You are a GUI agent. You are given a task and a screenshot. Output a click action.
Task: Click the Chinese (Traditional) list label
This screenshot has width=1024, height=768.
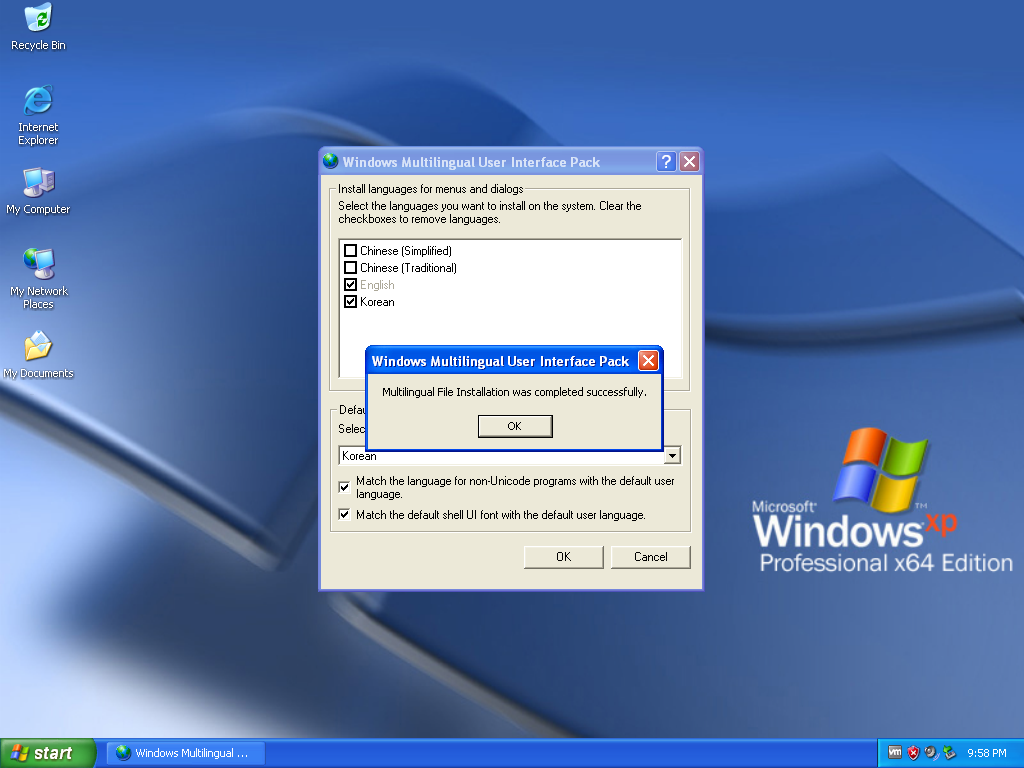408,268
